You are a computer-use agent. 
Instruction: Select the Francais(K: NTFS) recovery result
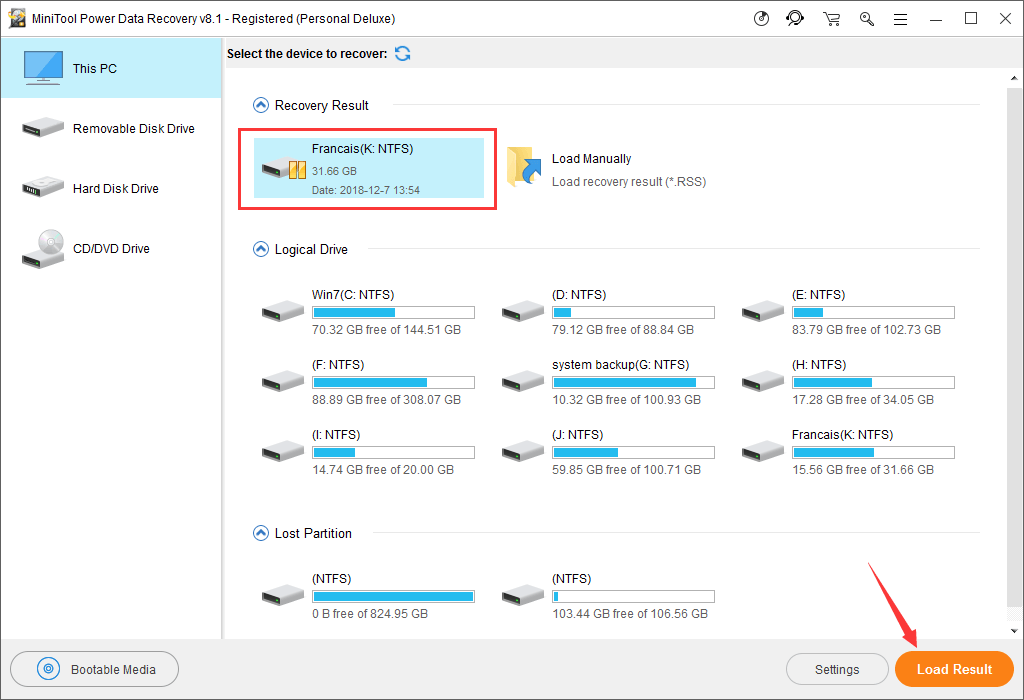368,168
